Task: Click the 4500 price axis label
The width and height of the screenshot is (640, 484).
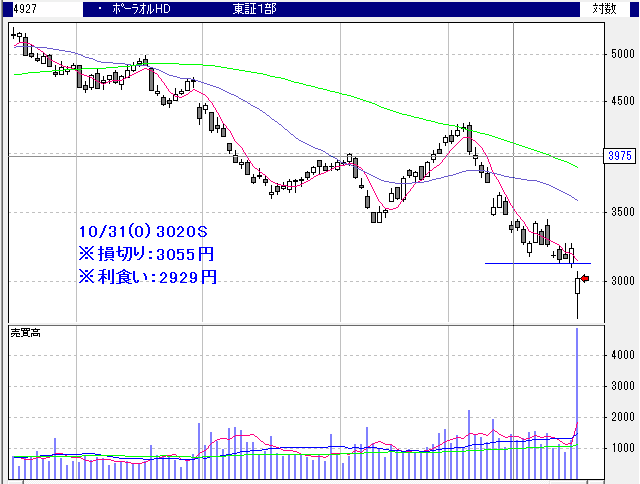Action: click(x=622, y=100)
